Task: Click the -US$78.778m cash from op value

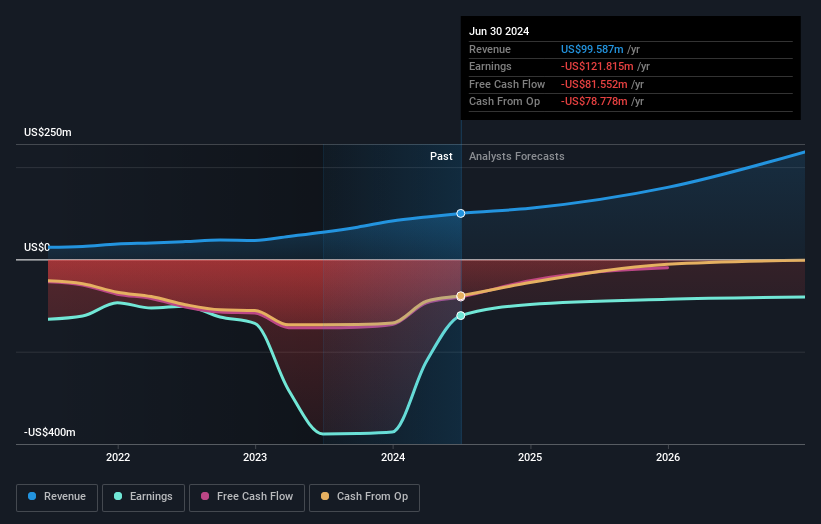Action: click(594, 102)
